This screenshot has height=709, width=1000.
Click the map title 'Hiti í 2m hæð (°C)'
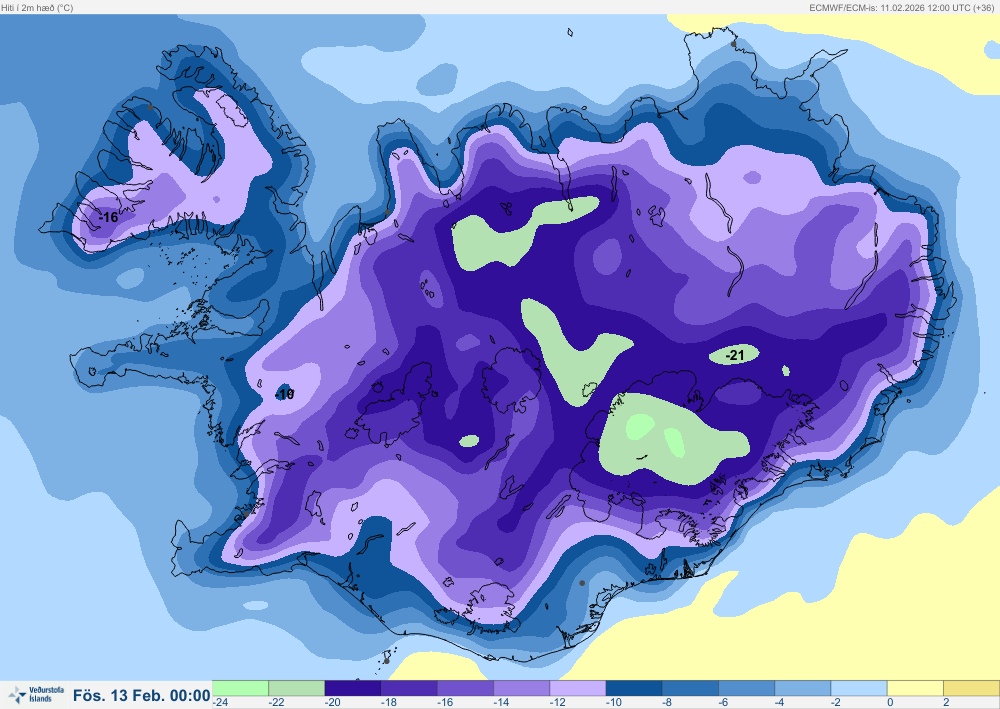coord(37,8)
